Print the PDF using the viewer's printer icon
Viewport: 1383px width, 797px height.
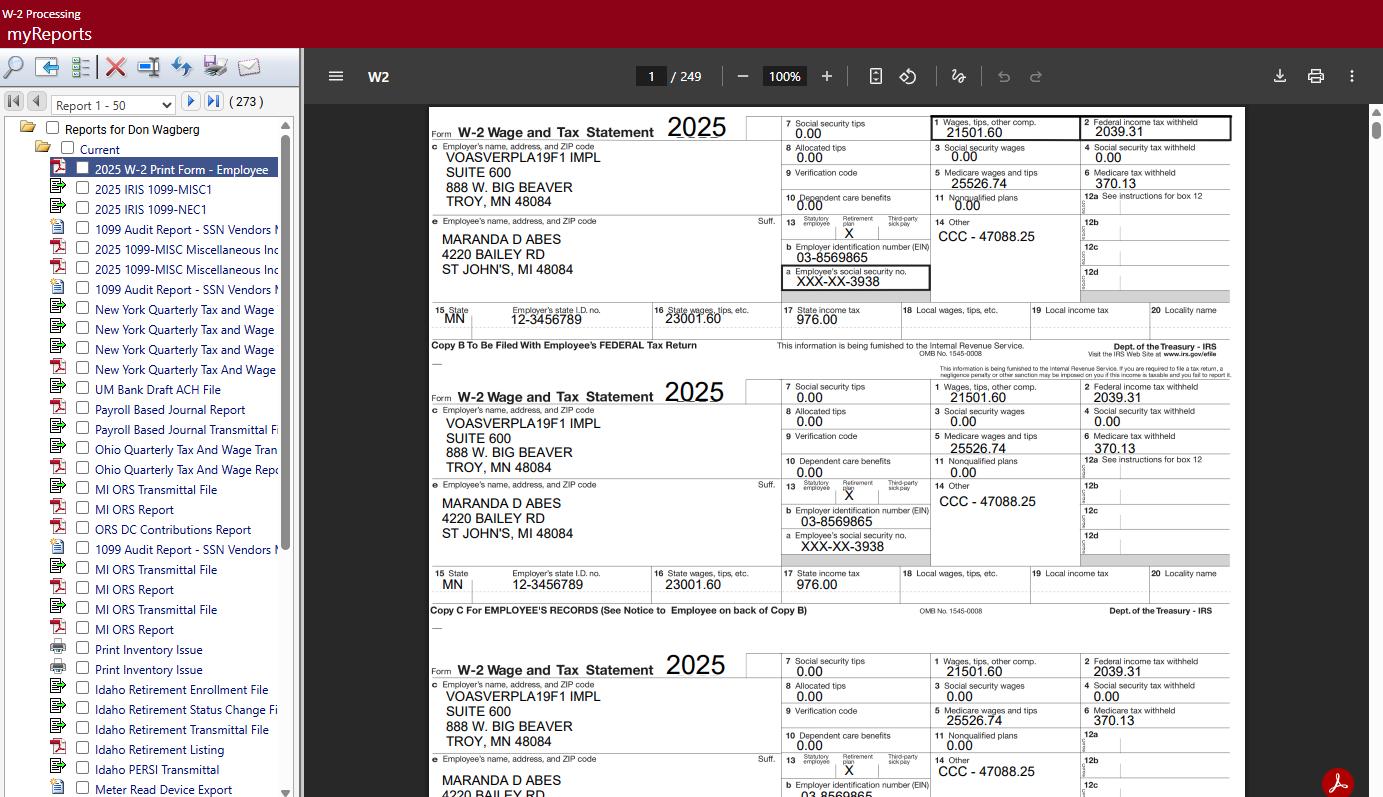click(x=1316, y=77)
